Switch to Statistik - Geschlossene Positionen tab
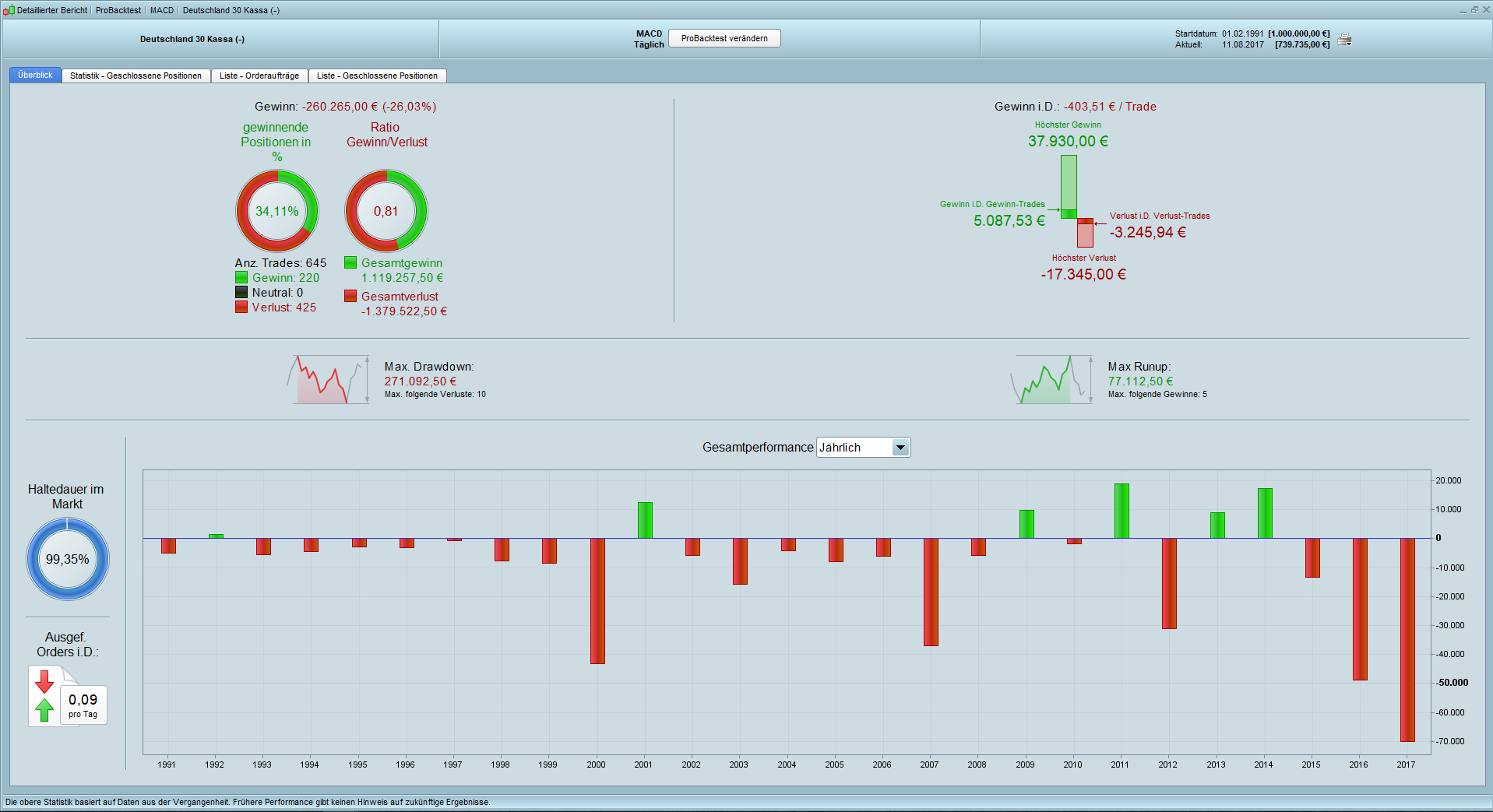 (136, 76)
